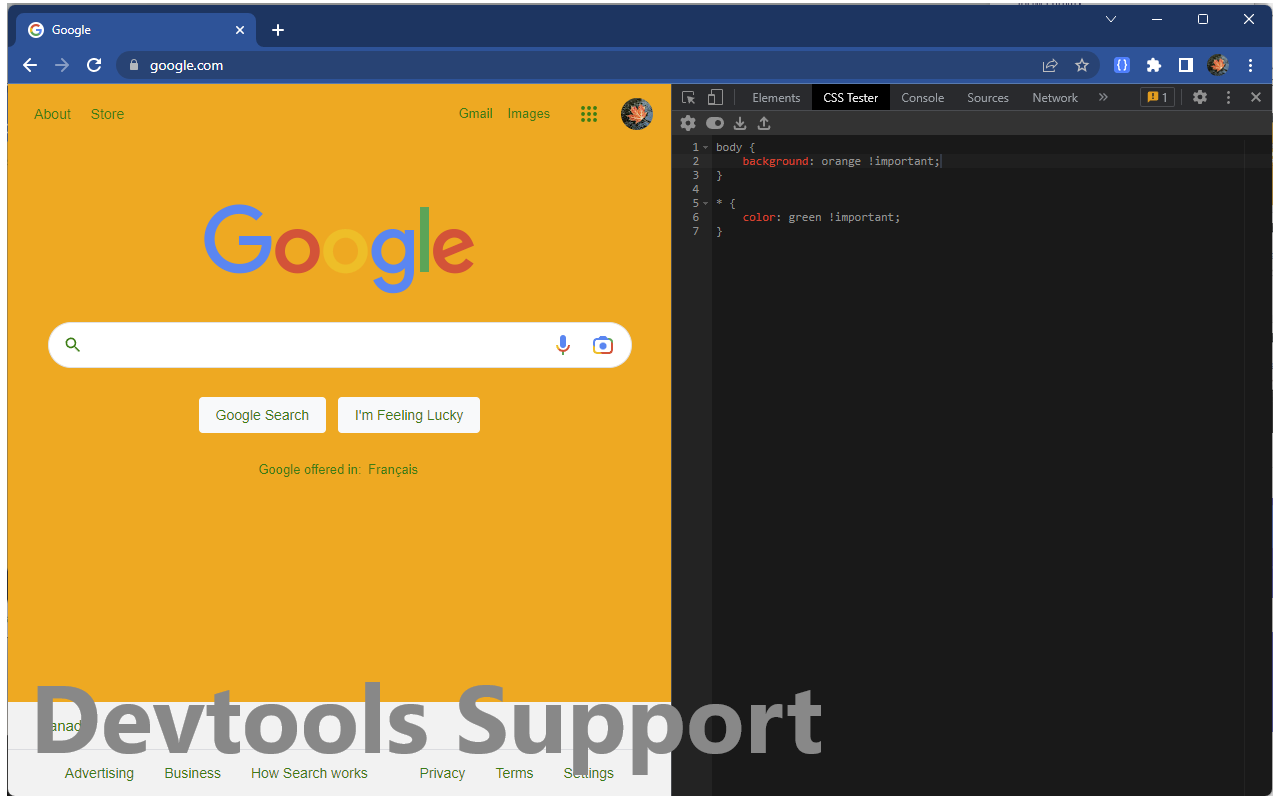Click the About link on Google

[52, 114]
